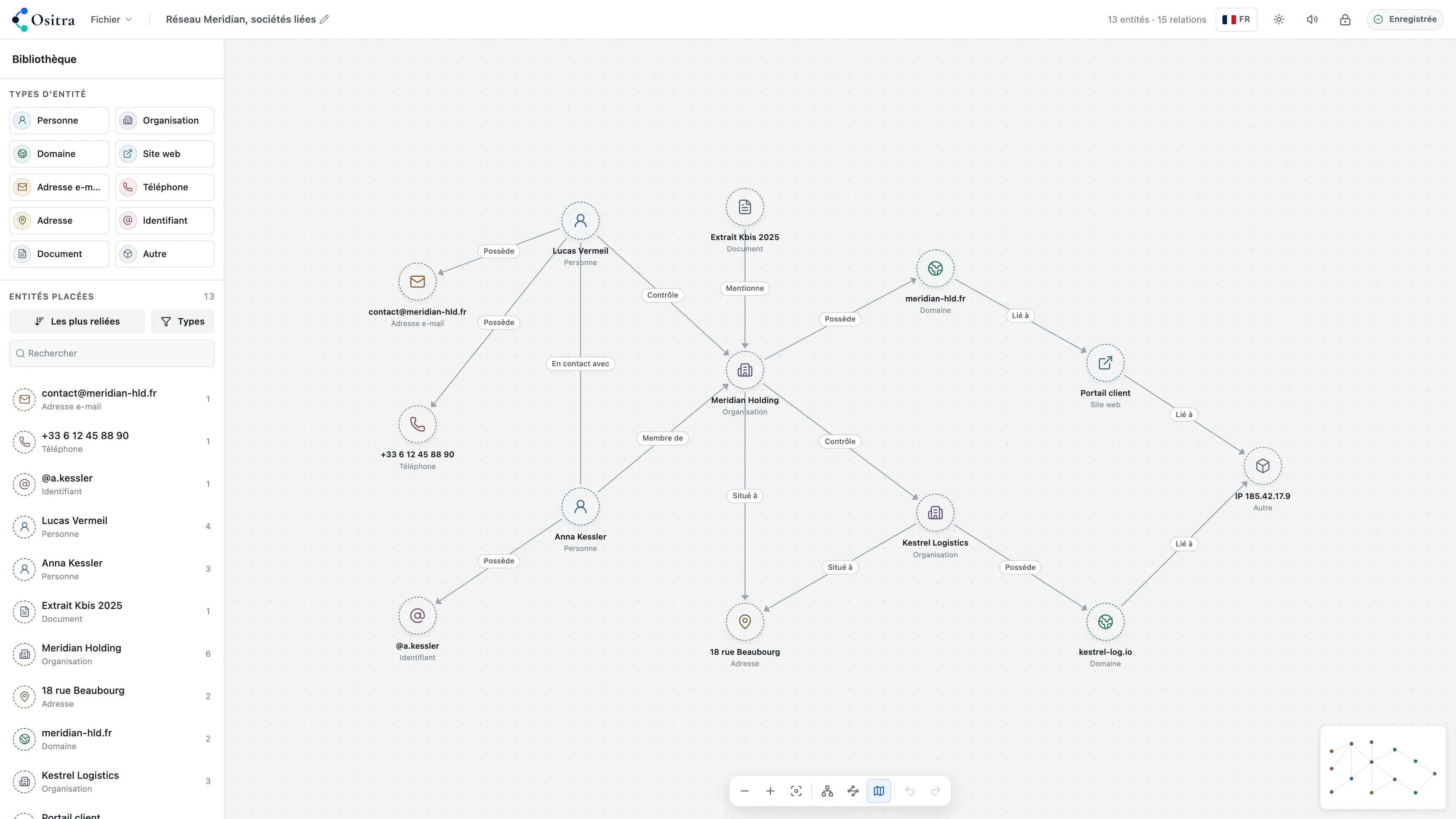This screenshot has height=819, width=1456.
Task: Click the minimap overview thumbnail
Action: (x=1382, y=767)
